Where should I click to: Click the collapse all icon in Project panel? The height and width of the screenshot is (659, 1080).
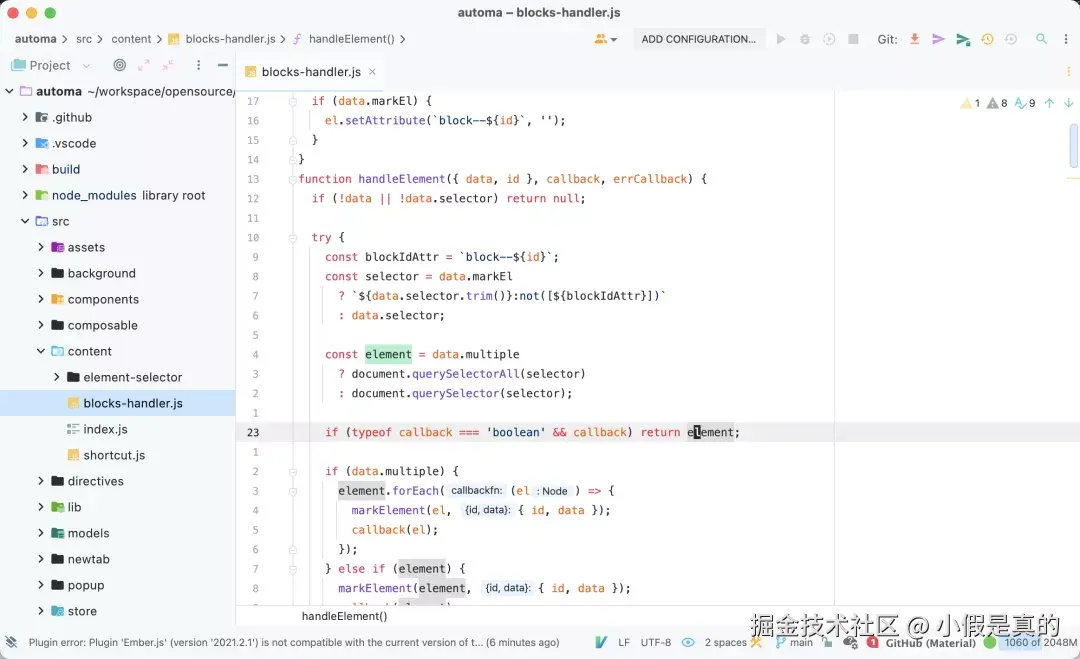tap(168, 65)
